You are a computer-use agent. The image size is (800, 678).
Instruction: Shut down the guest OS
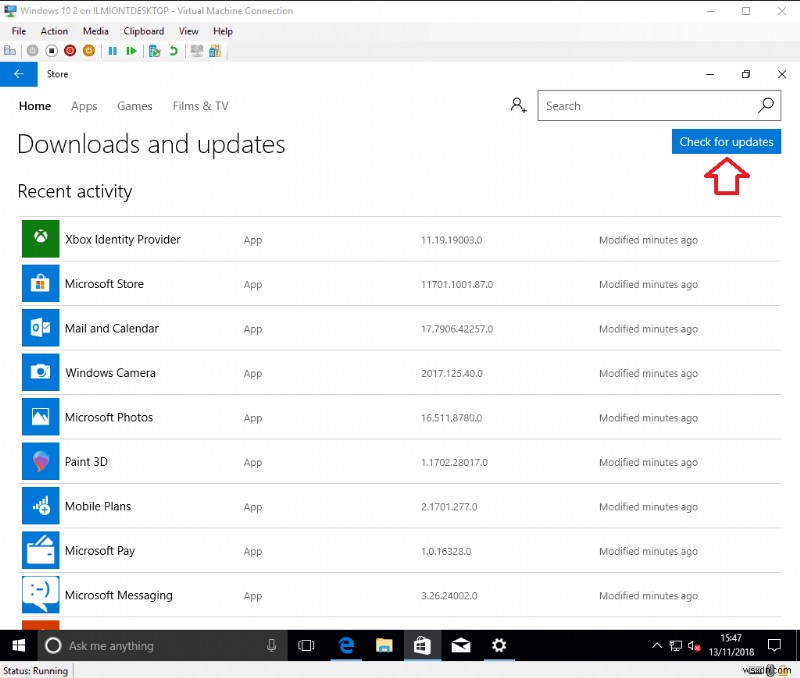[72, 51]
